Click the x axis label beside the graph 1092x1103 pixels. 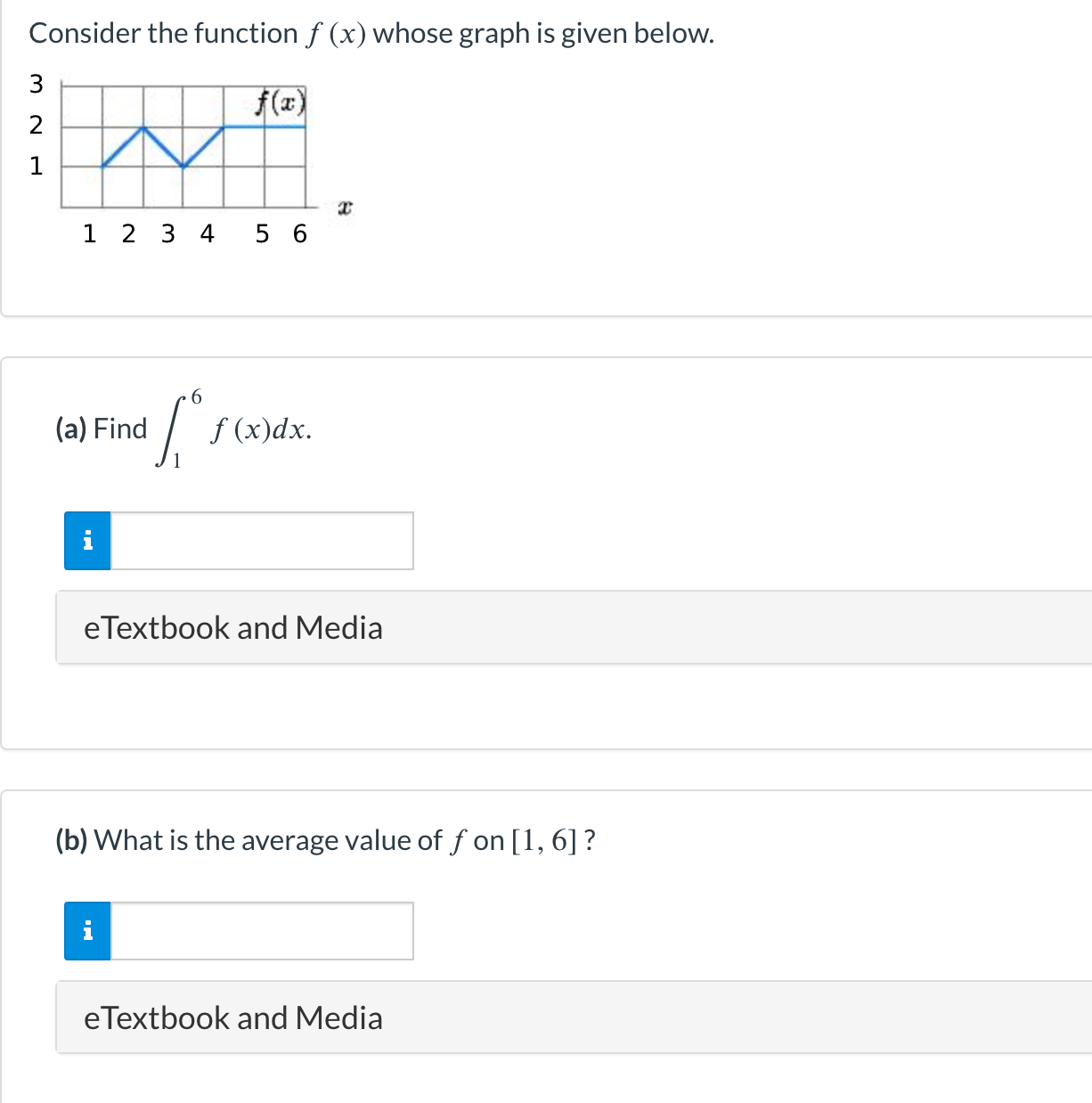(346, 208)
